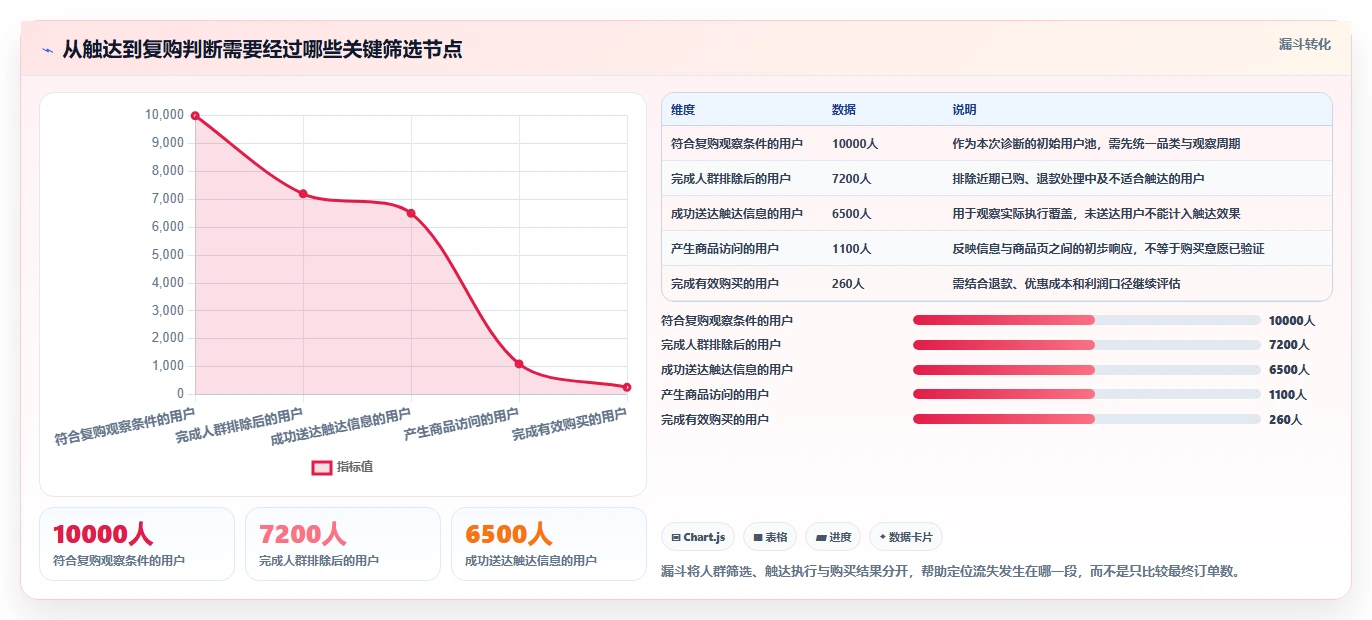This screenshot has height=620, width=1372.
Task: Click 7200人 cell in the table
Action: [852, 179]
